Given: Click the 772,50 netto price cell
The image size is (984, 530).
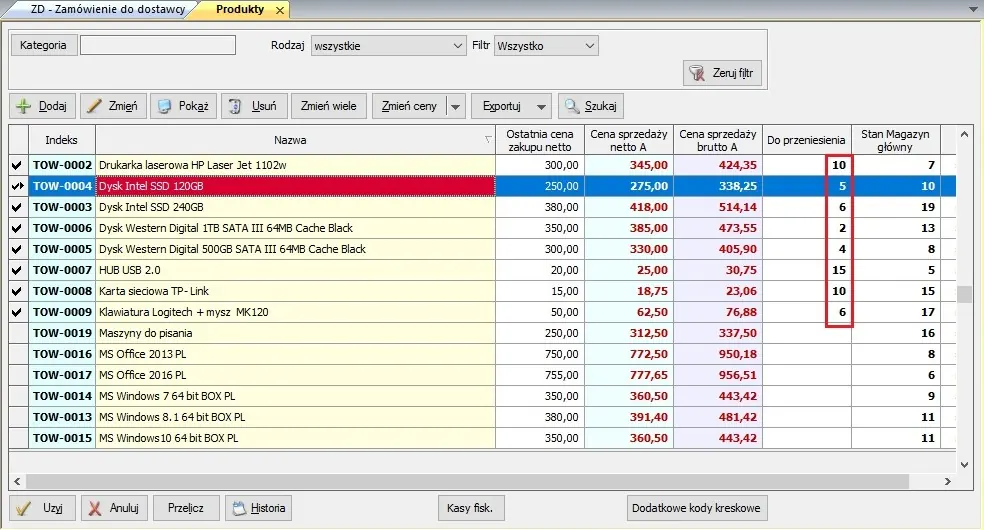Looking at the screenshot, I should [628, 354].
